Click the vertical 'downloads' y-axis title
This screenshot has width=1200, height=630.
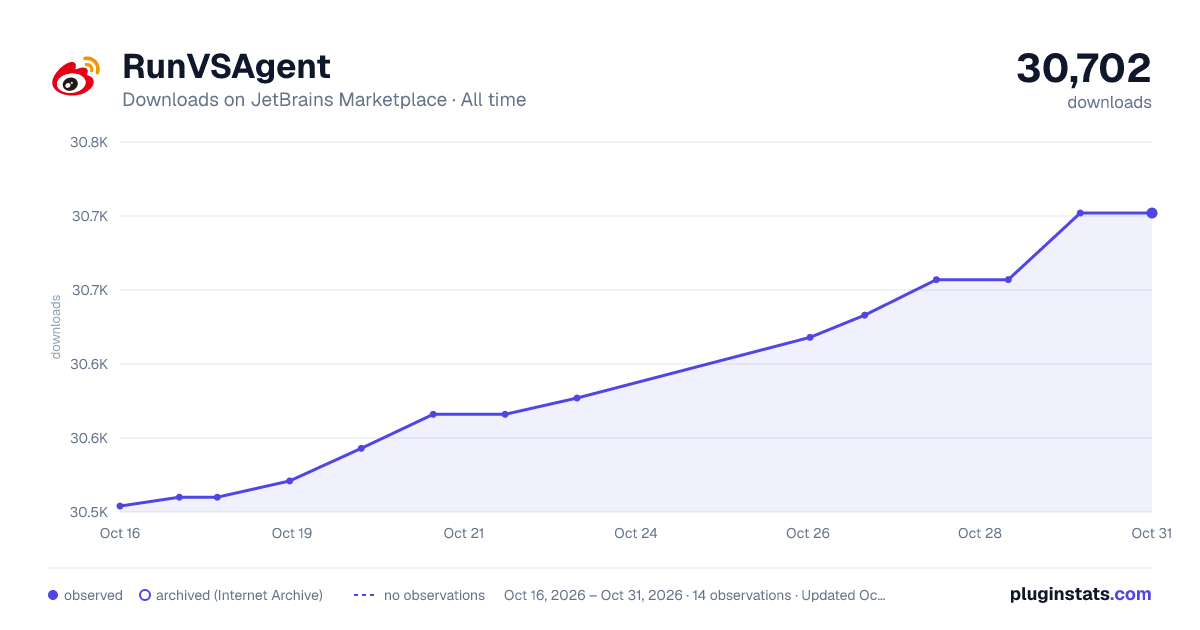pyautogui.click(x=56, y=327)
